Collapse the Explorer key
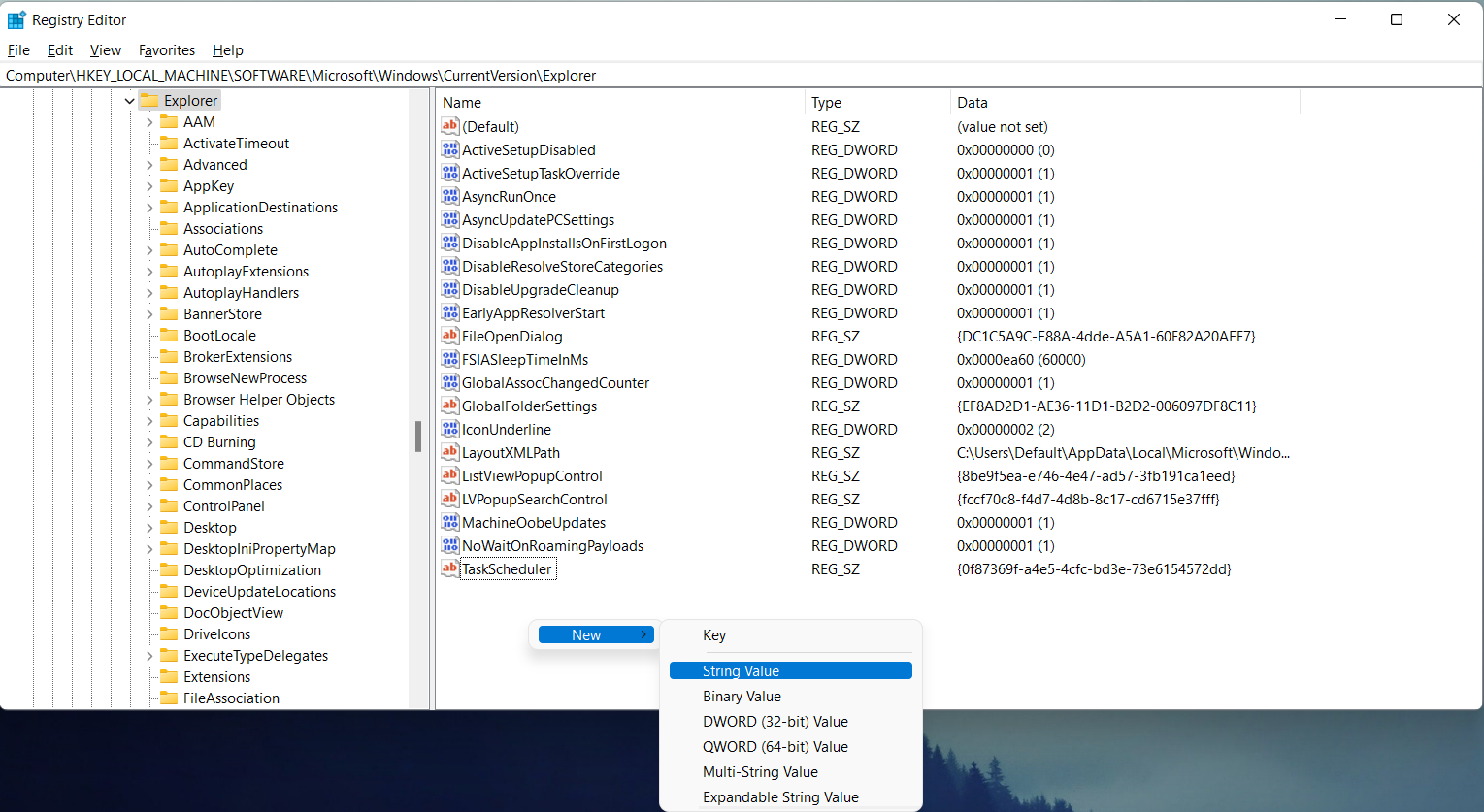Screen dimensions: 1484x812 tap(129, 100)
